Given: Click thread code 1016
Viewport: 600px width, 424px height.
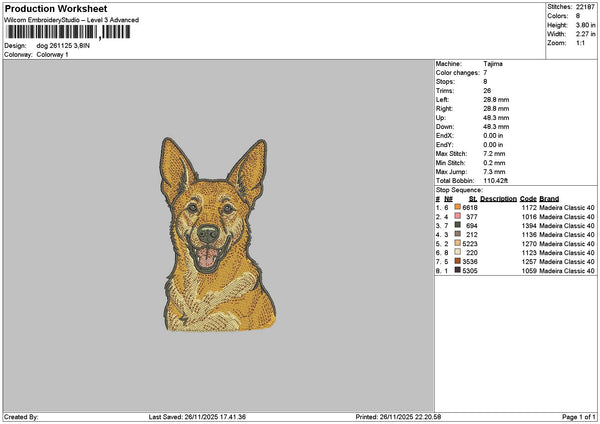Looking at the screenshot, I should tap(529, 217).
